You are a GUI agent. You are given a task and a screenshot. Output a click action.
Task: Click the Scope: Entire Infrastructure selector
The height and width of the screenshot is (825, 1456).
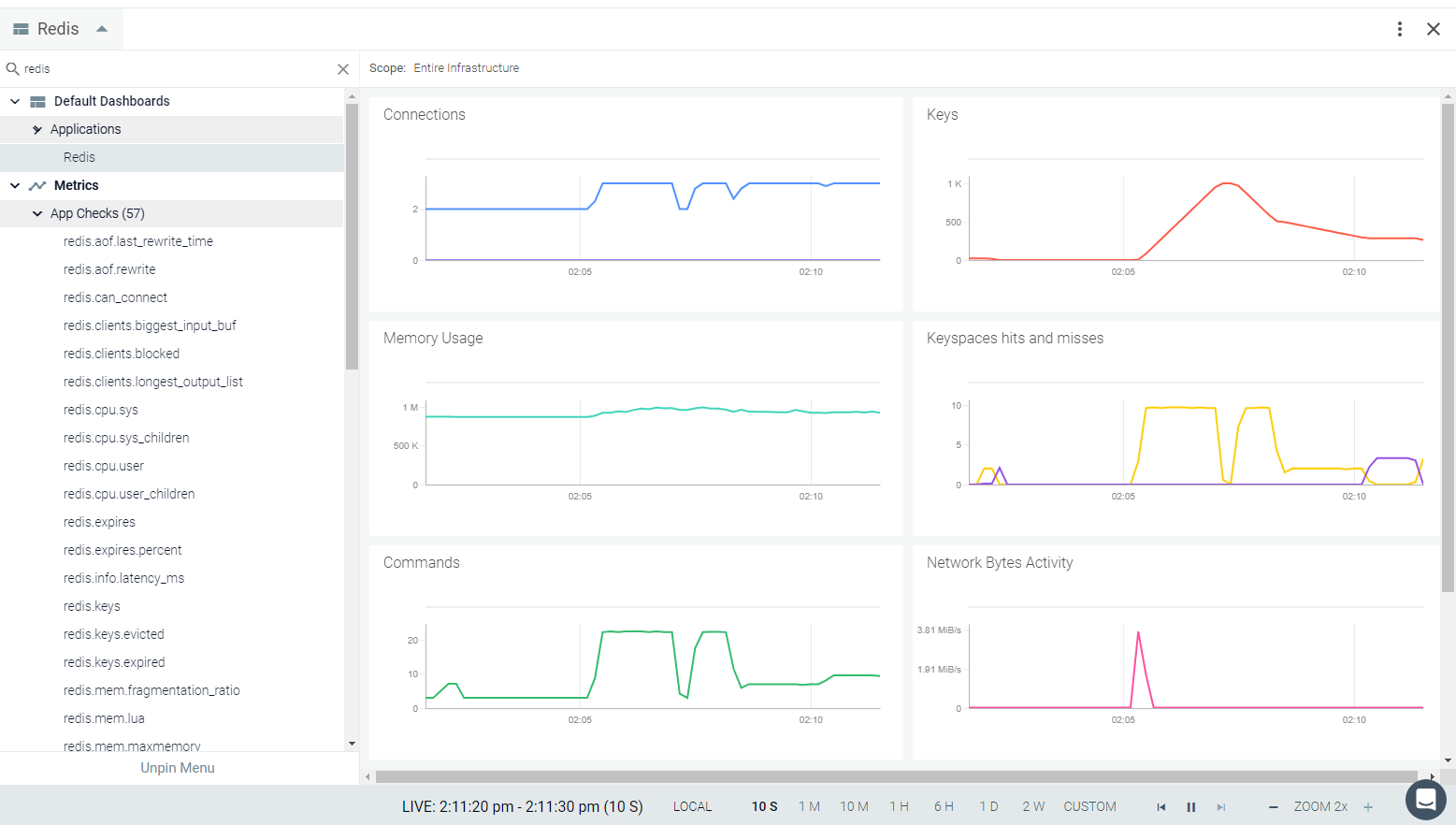tap(444, 68)
